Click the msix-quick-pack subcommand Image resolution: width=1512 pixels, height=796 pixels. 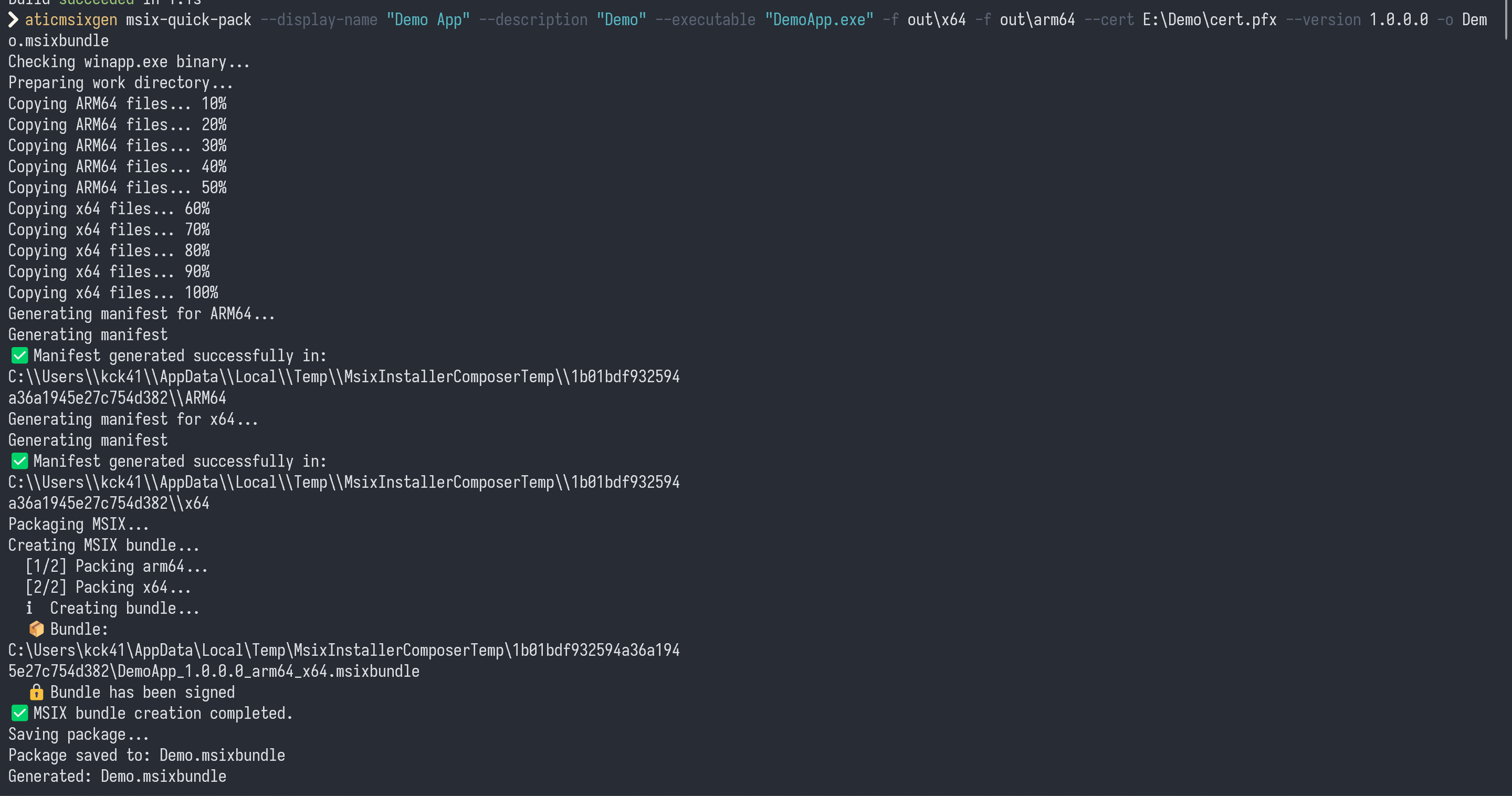coord(188,20)
